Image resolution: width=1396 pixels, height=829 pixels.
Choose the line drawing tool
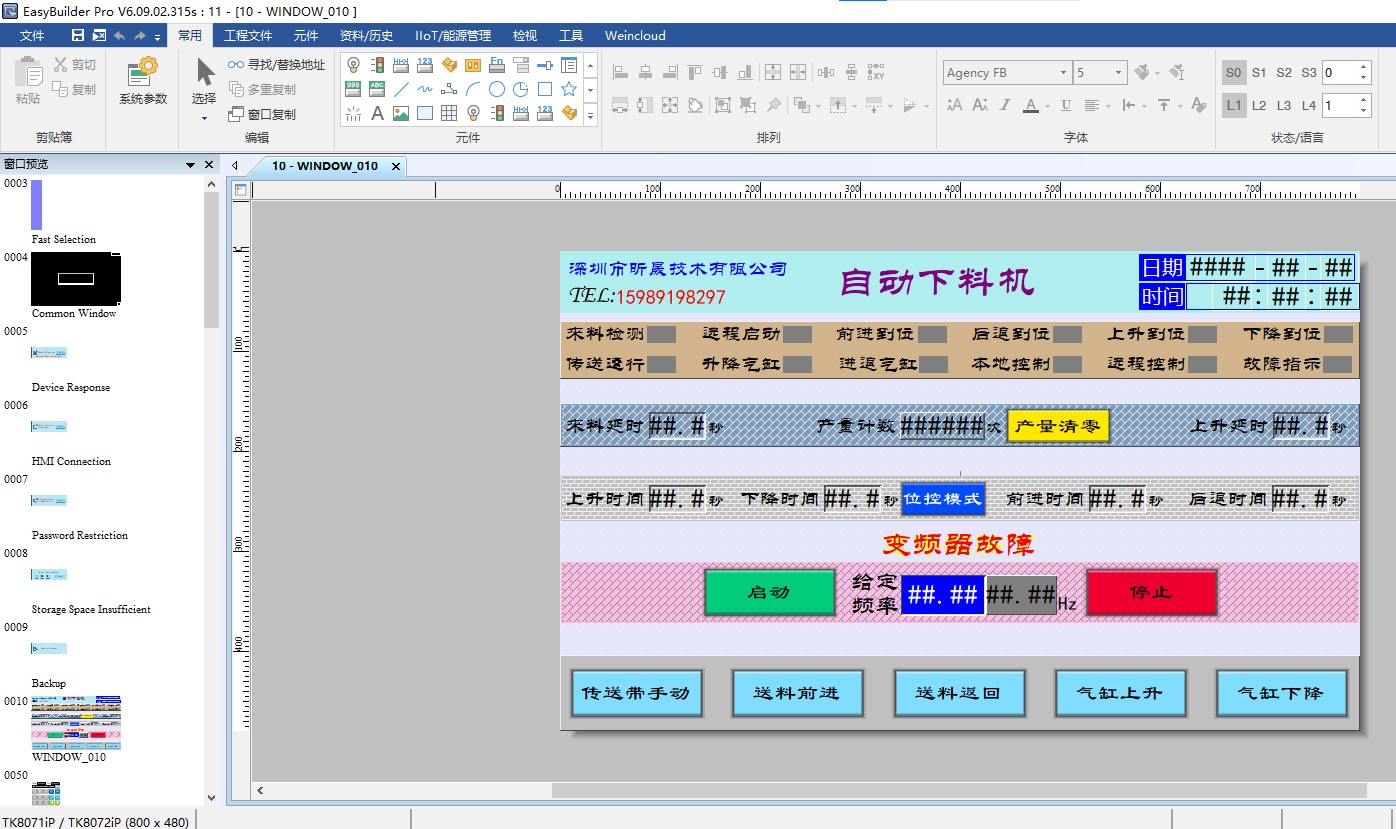click(x=401, y=89)
